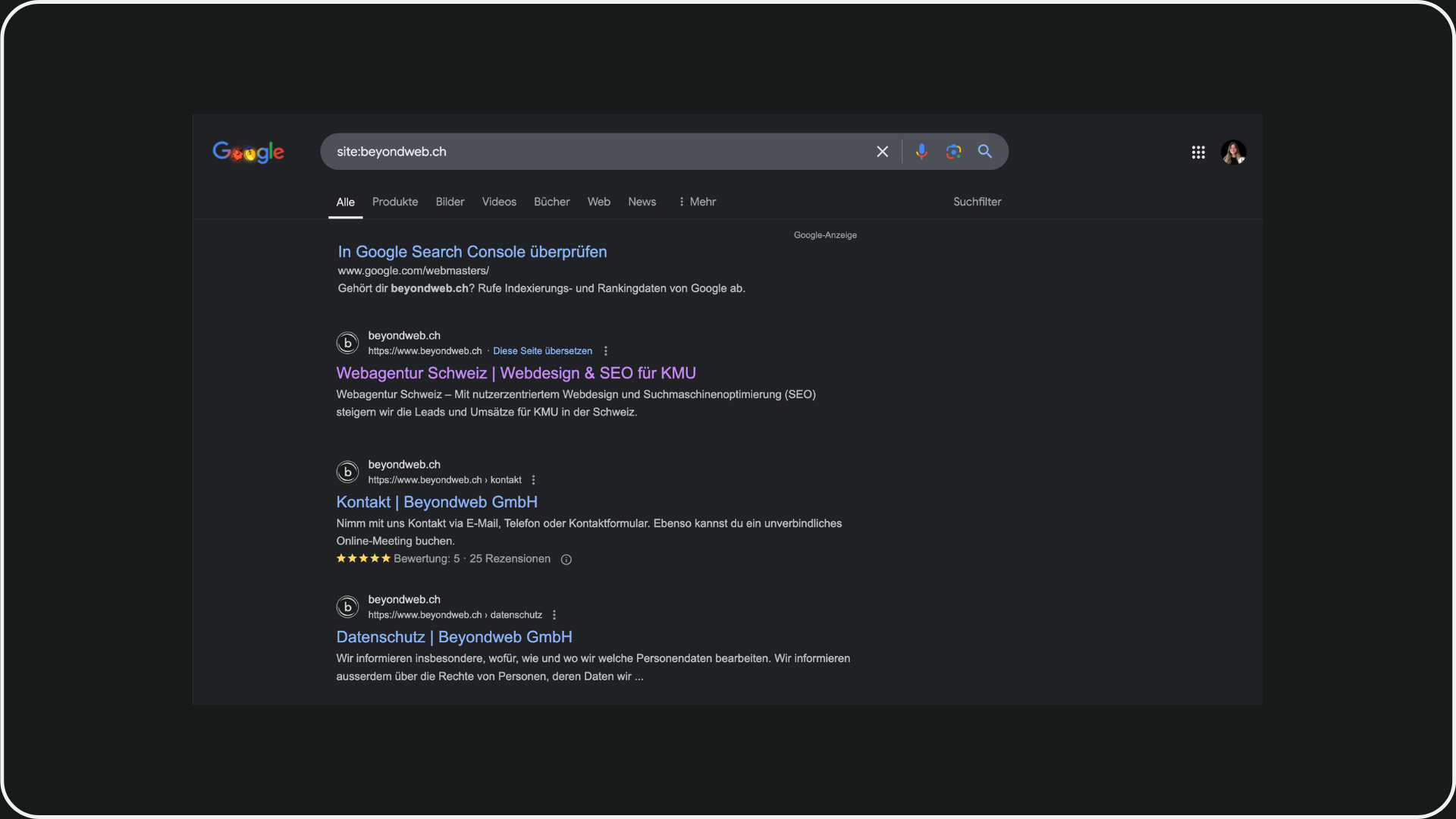Switch to the Produkte tab
This screenshot has width=1456, height=819.
coord(395,202)
